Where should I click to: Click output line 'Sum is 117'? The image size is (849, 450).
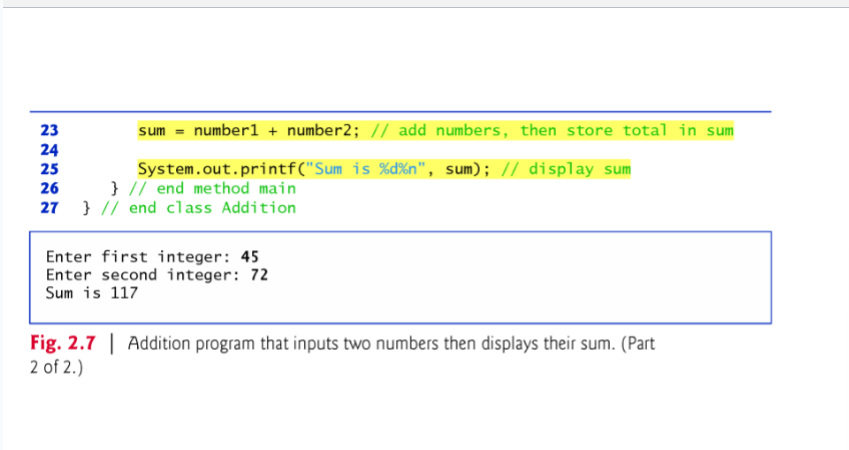pos(92,293)
